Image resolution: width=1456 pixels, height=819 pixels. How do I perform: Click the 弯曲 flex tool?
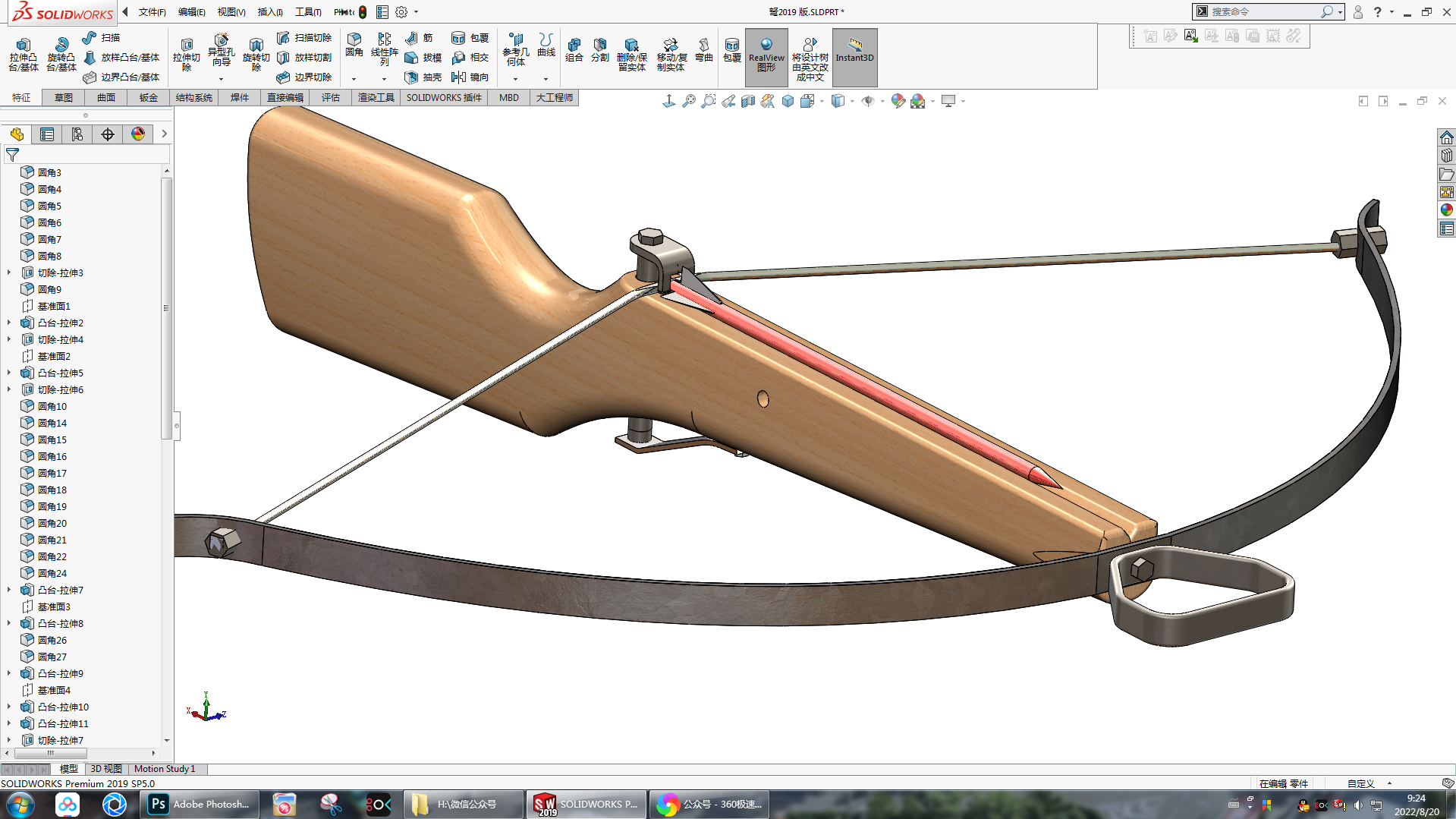(704, 50)
